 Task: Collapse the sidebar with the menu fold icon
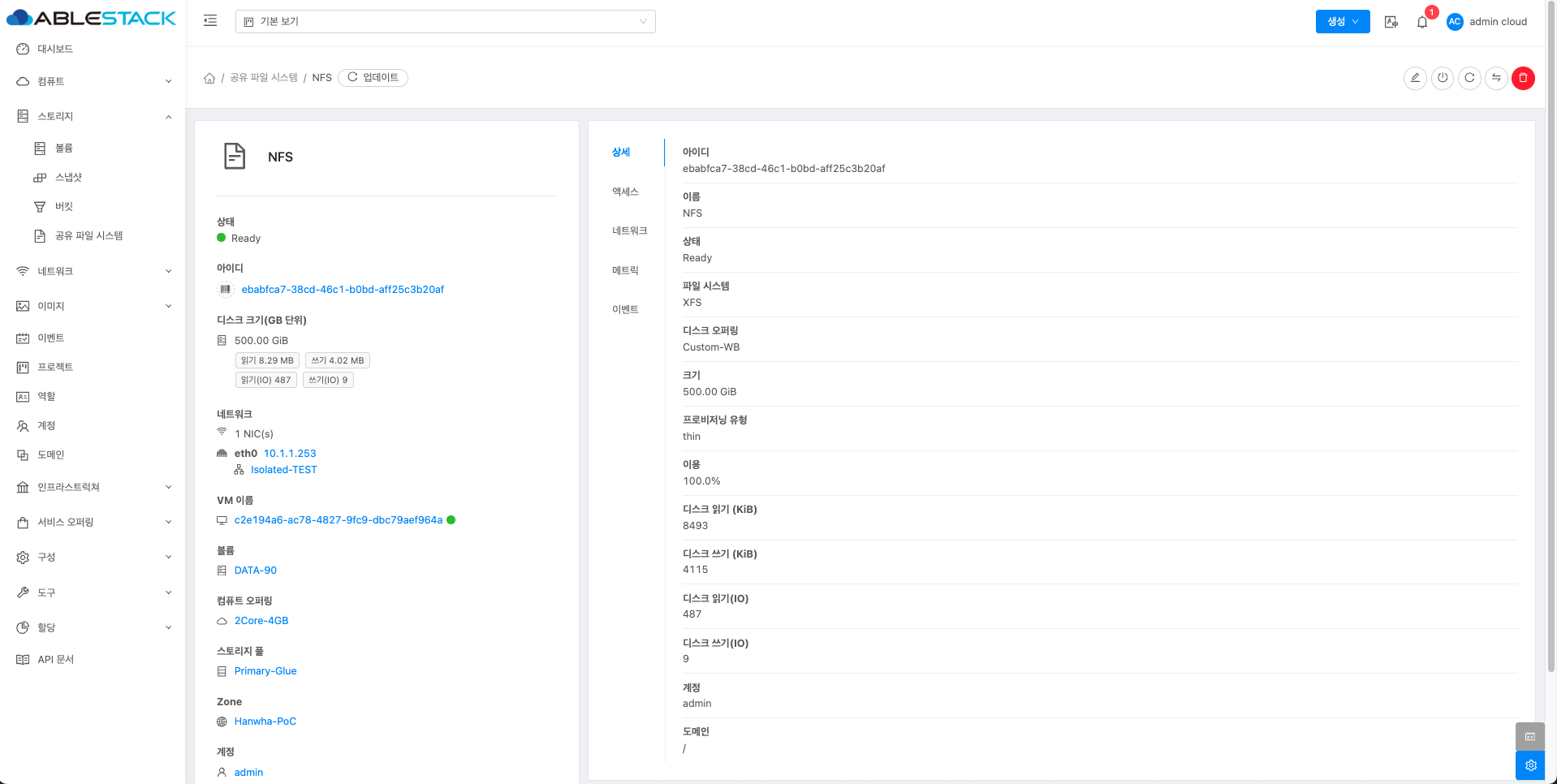click(x=210, y=21)
